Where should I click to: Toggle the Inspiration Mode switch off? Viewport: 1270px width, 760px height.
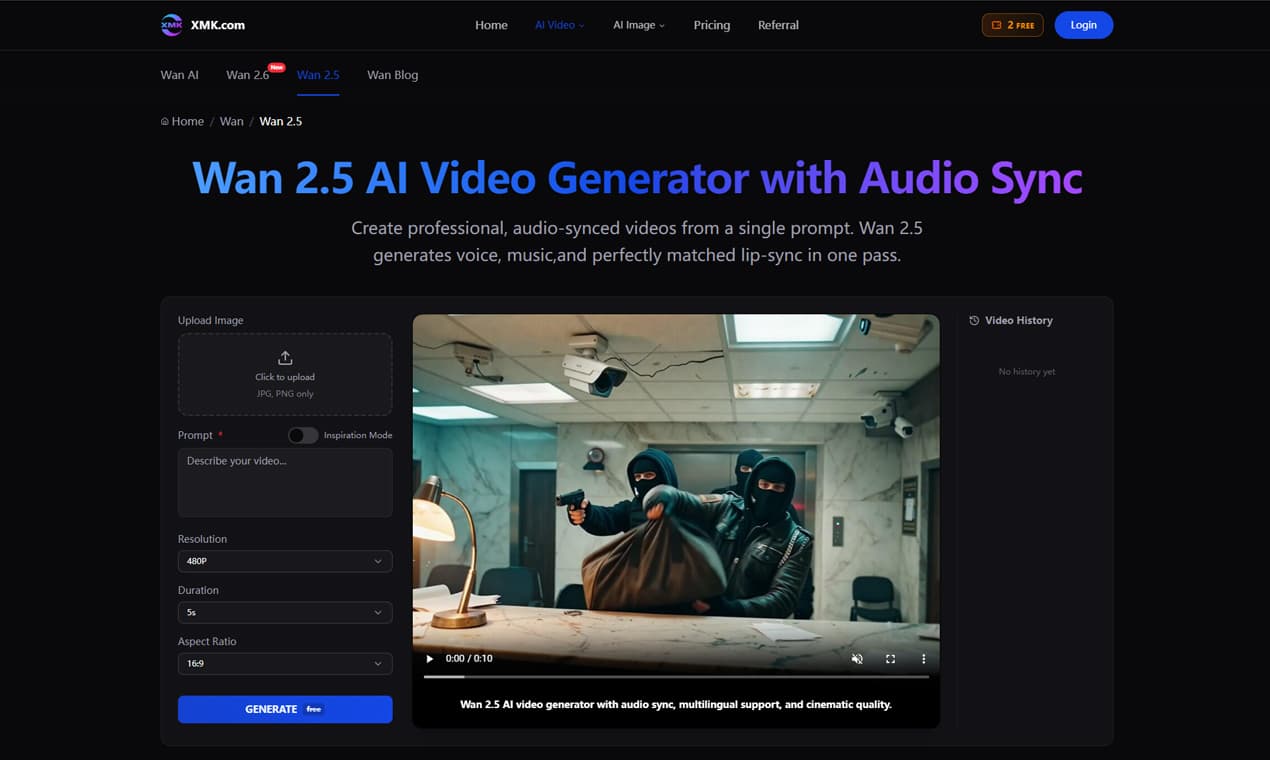point(303,435)
